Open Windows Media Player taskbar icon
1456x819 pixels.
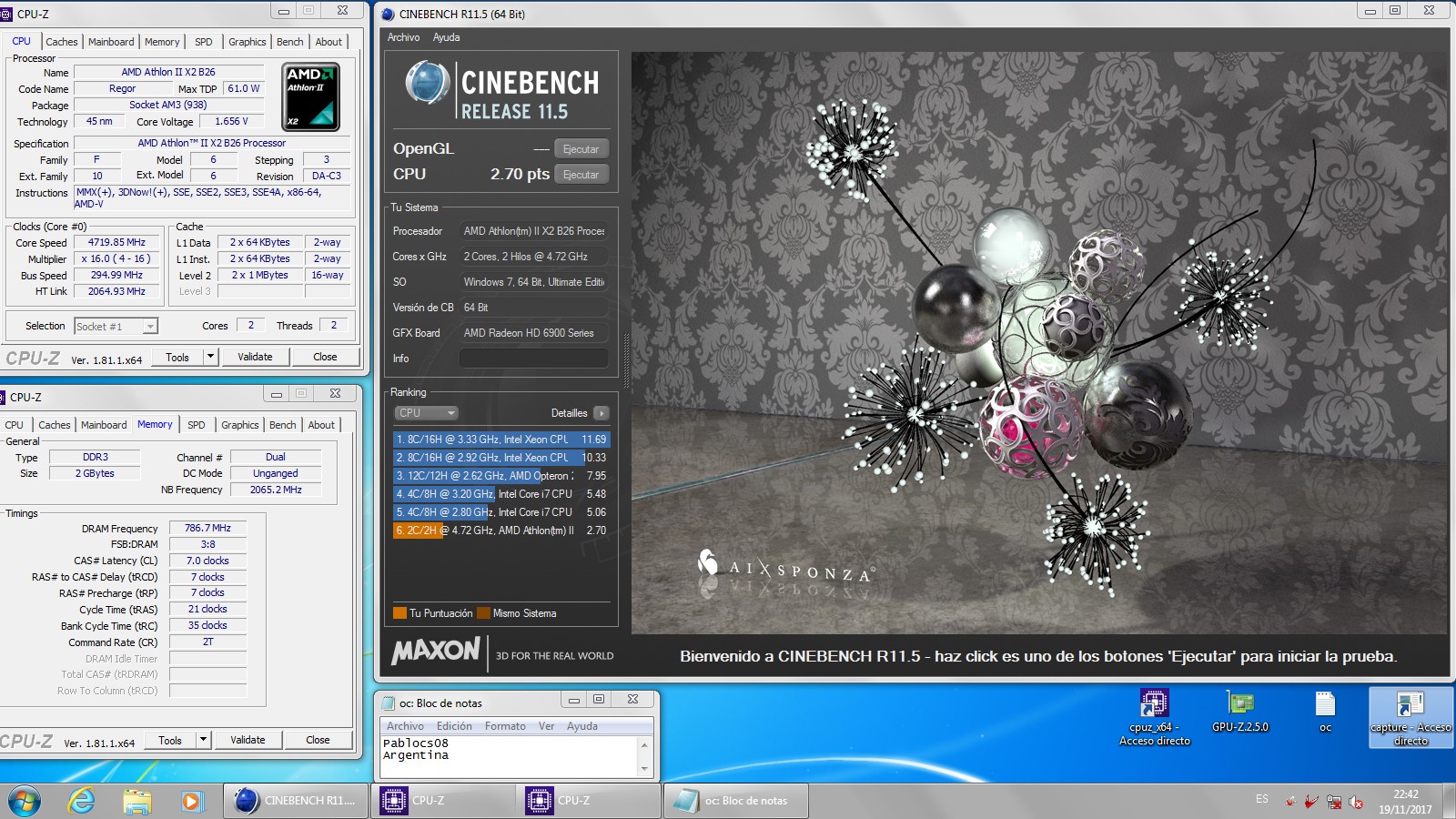point(191,801)
